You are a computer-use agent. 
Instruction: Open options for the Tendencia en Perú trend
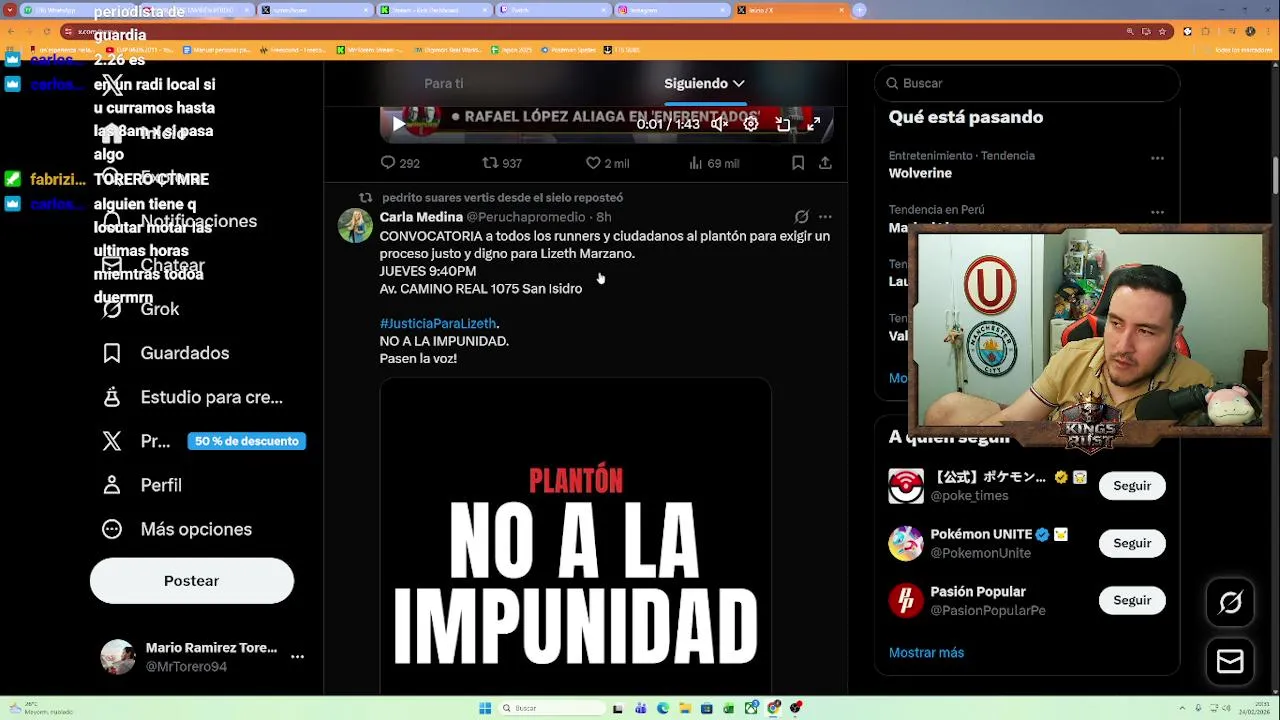[x=1157, y=212]
